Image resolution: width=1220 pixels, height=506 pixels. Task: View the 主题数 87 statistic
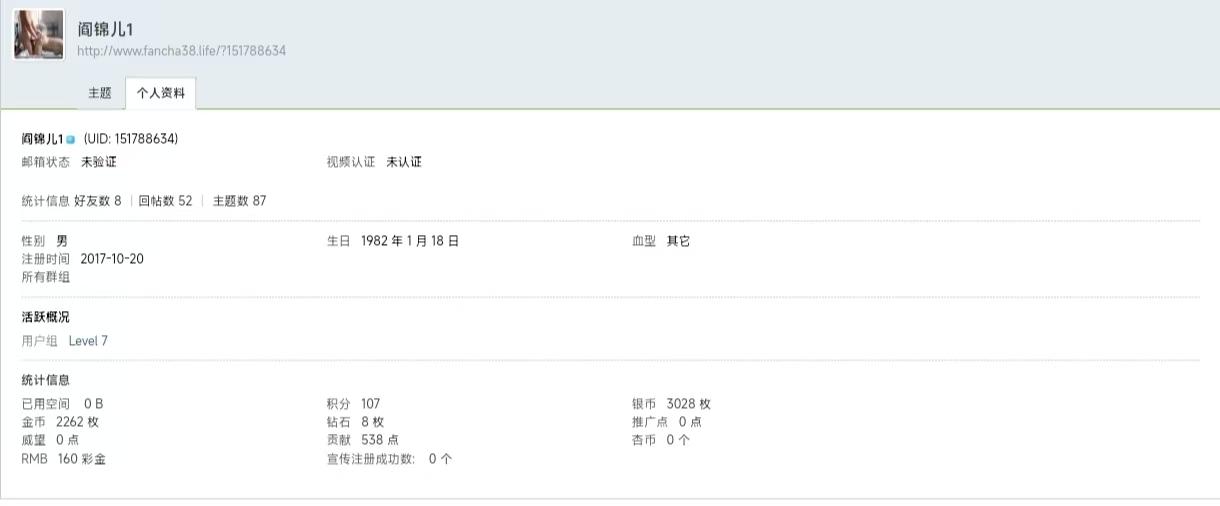pyautogui.click(x=239, y=201)
